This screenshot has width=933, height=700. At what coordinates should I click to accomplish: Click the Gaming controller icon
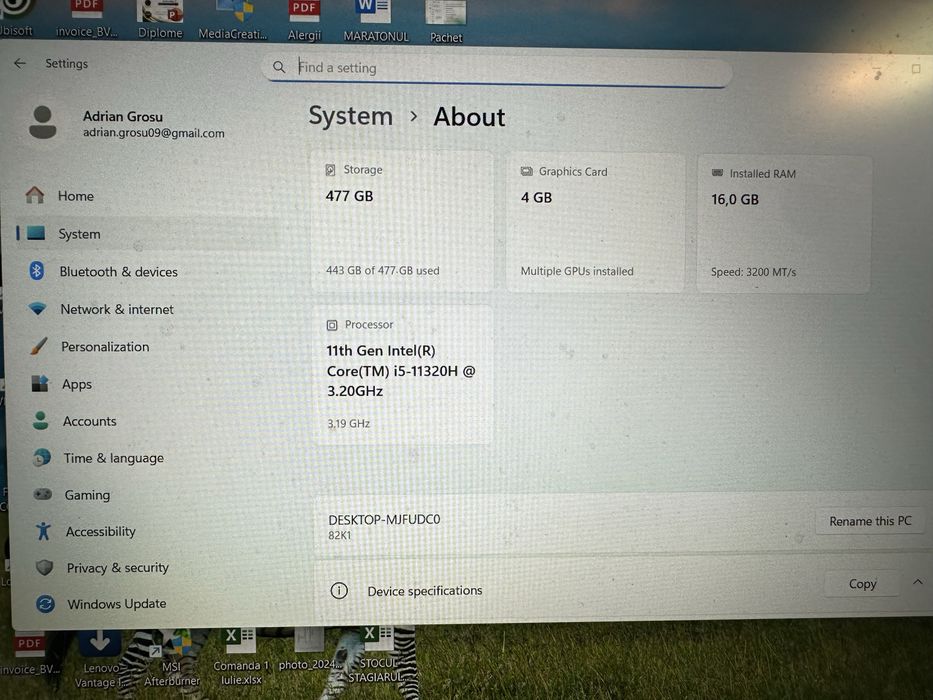42,494
